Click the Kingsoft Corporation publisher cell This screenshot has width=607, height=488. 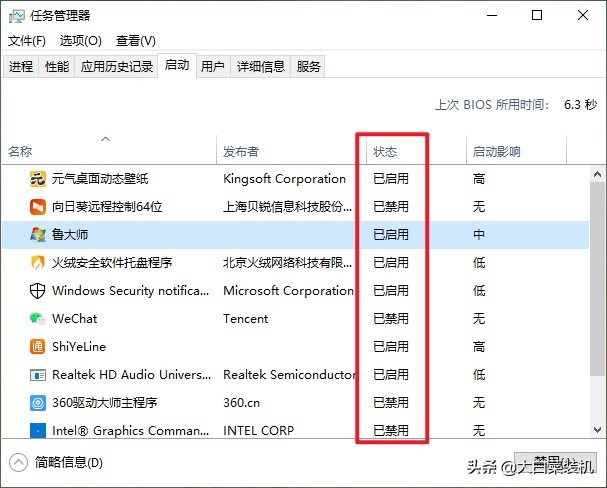click(x=285, y=179)
